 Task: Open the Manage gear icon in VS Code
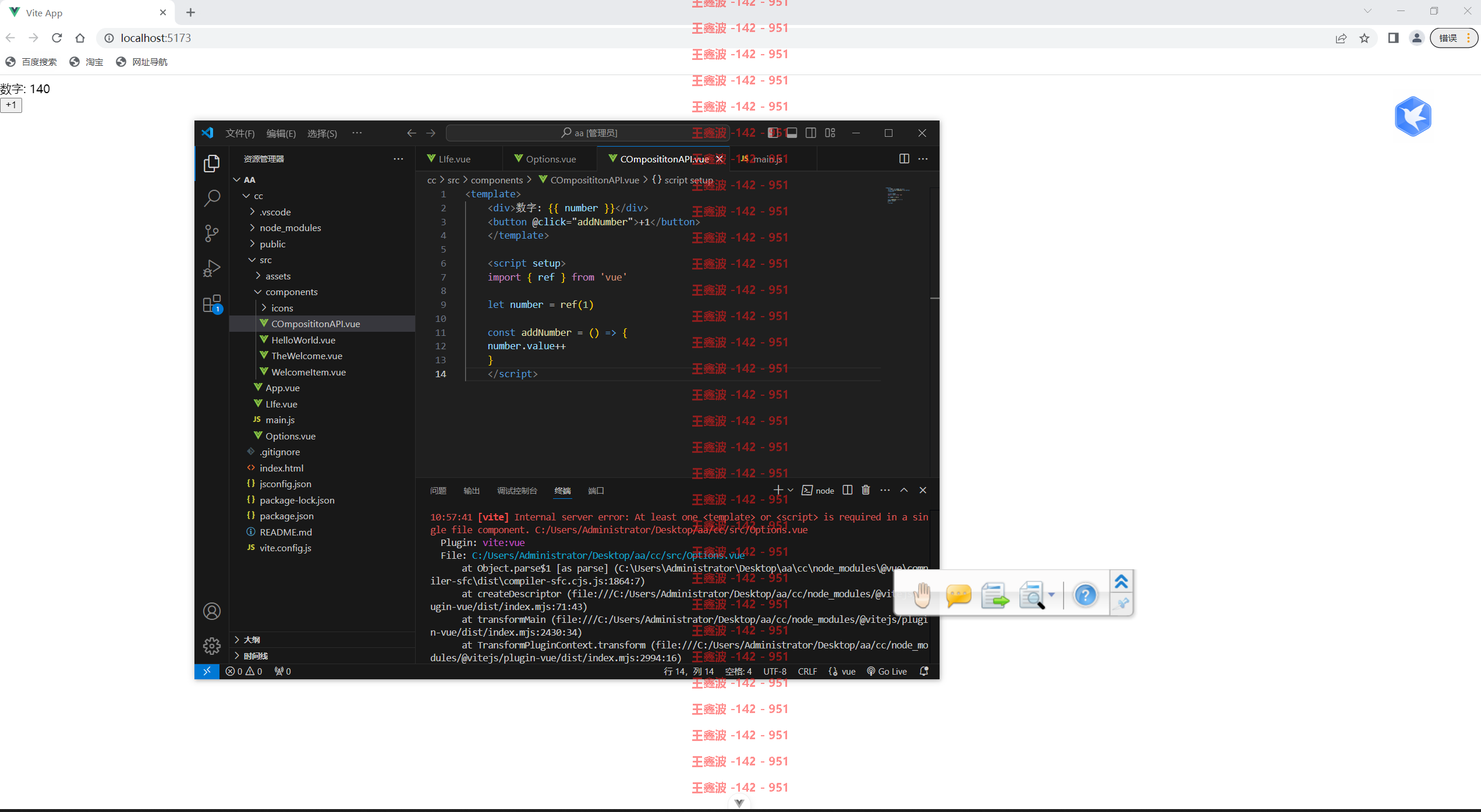tap(212, 646)
